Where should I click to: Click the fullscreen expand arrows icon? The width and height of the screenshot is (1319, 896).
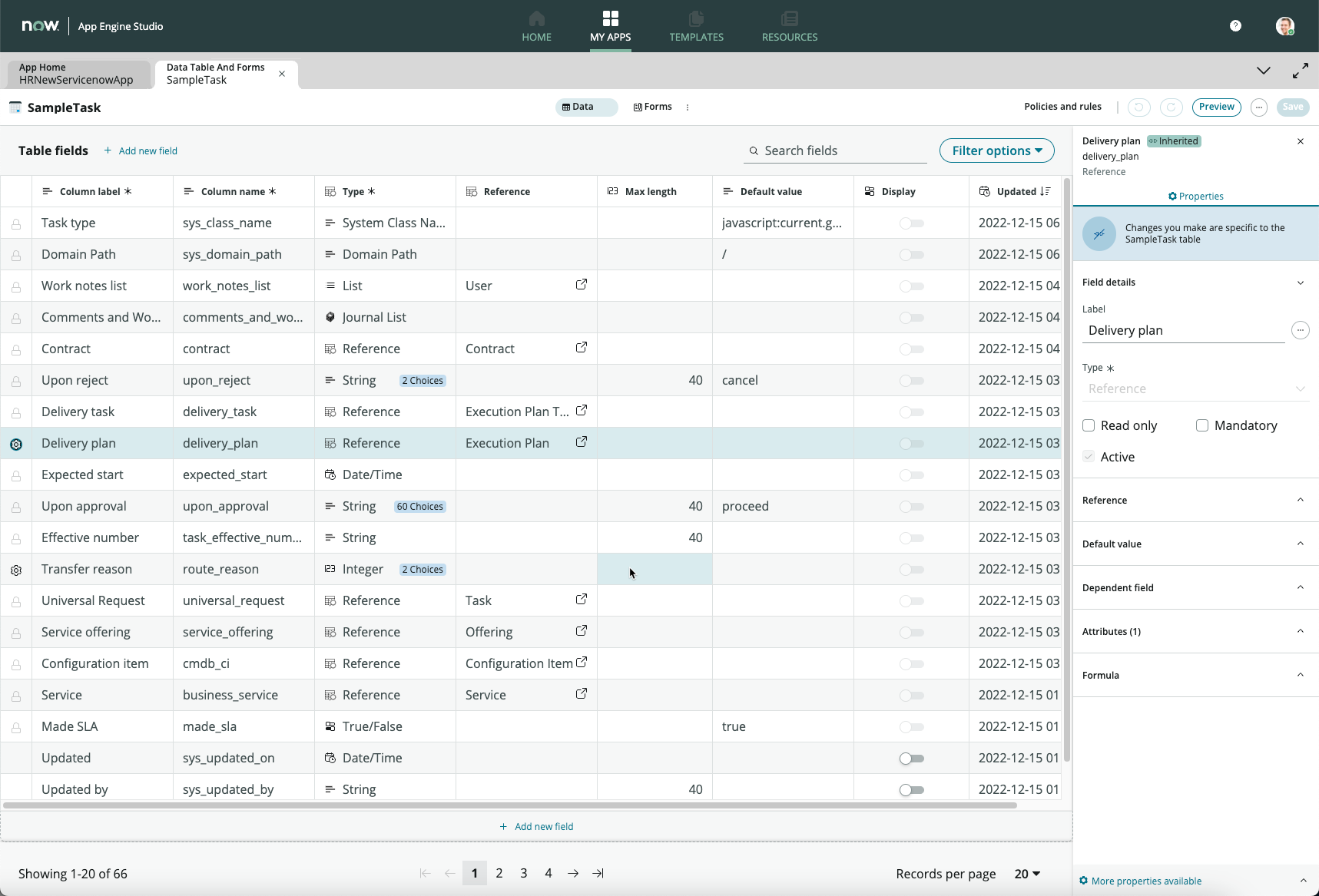(1300, 71)
